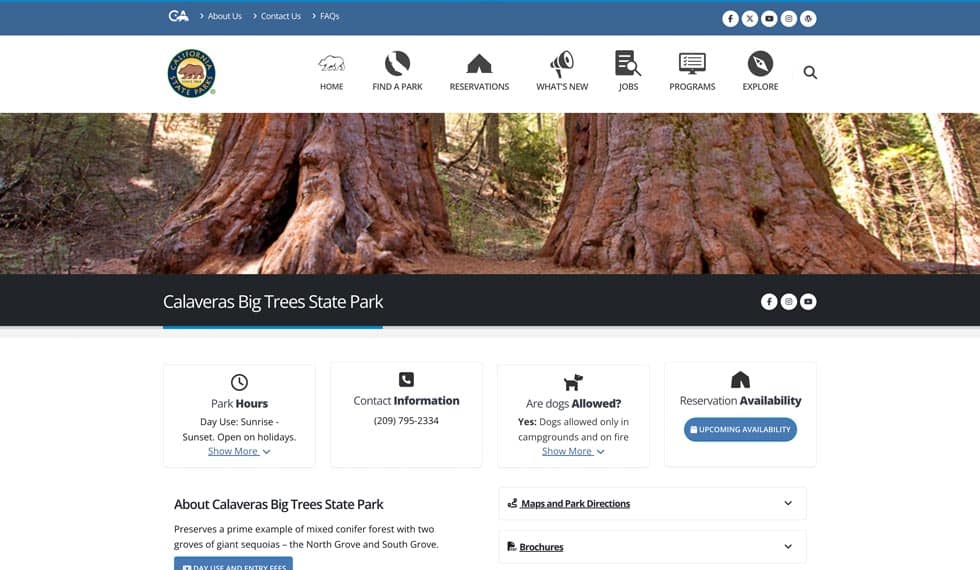Open the About Us link
980x570 pixels.
pos(224,16)
